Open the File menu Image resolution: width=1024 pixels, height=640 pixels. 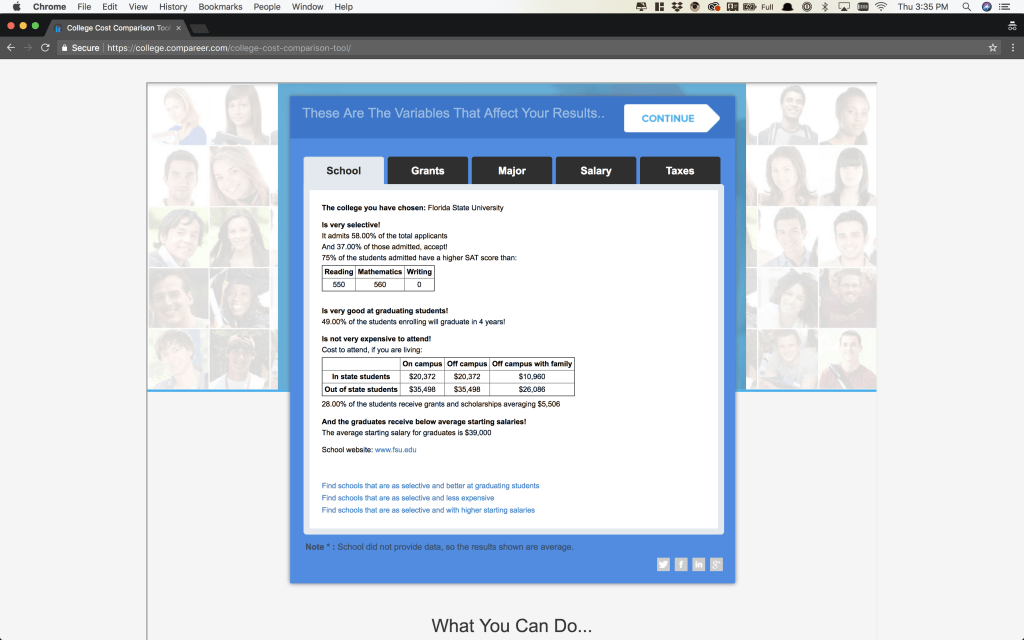84,7
